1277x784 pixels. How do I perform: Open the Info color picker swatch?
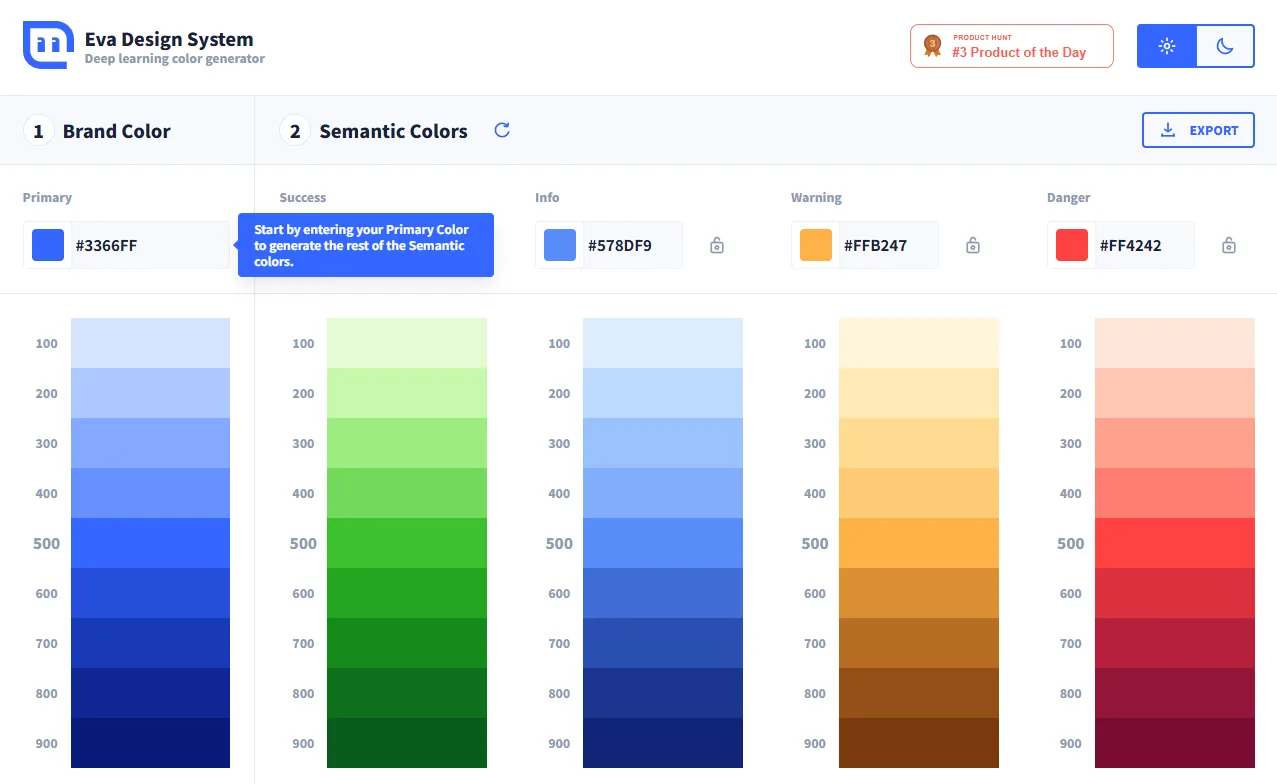[x=560, y=245]
